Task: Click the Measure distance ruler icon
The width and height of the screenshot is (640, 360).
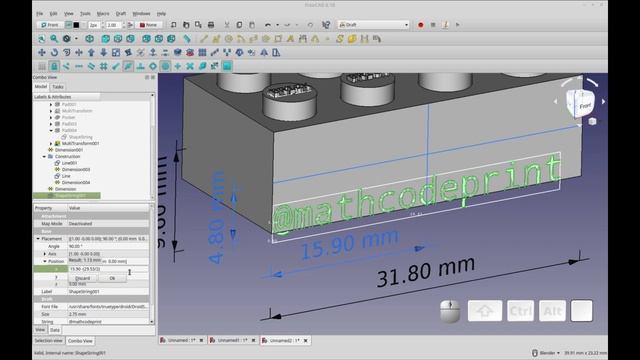Action: pos(187,39)
